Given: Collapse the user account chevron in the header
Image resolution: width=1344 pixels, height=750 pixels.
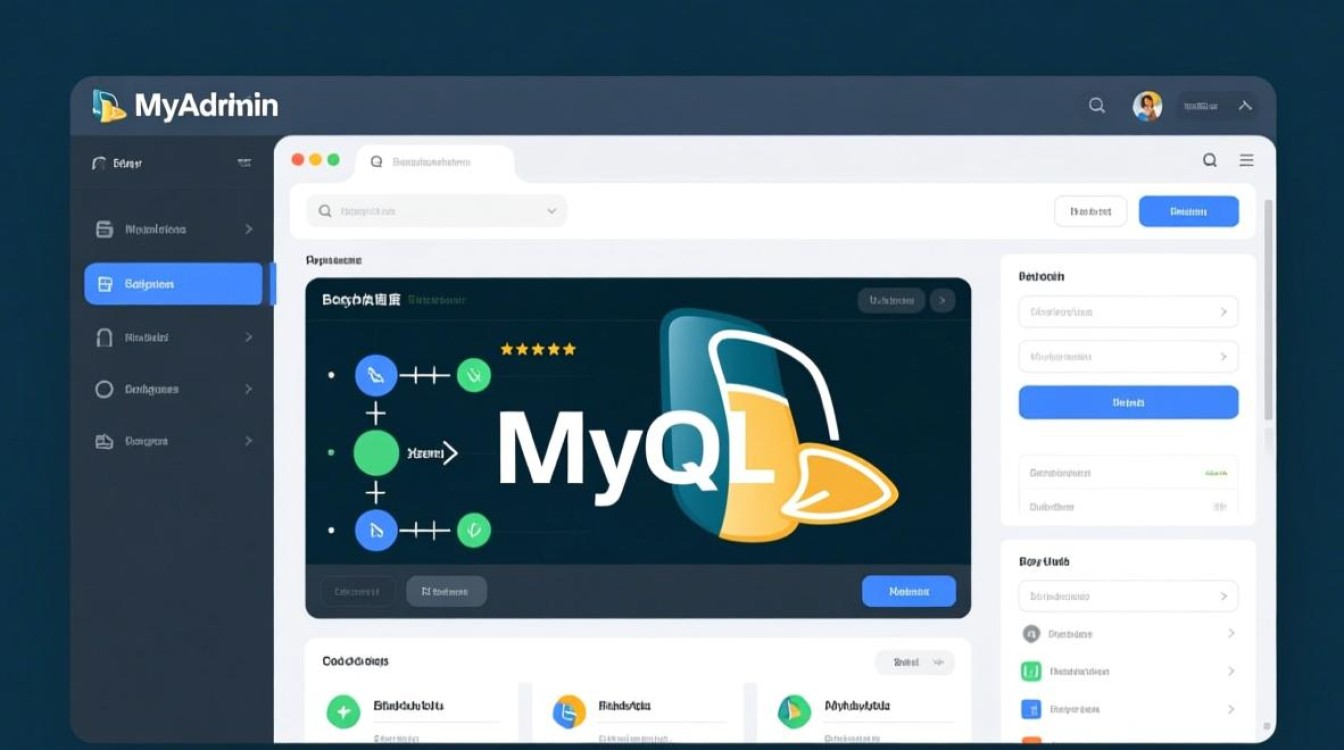Looking at the screenshot, I should 1245,106.
